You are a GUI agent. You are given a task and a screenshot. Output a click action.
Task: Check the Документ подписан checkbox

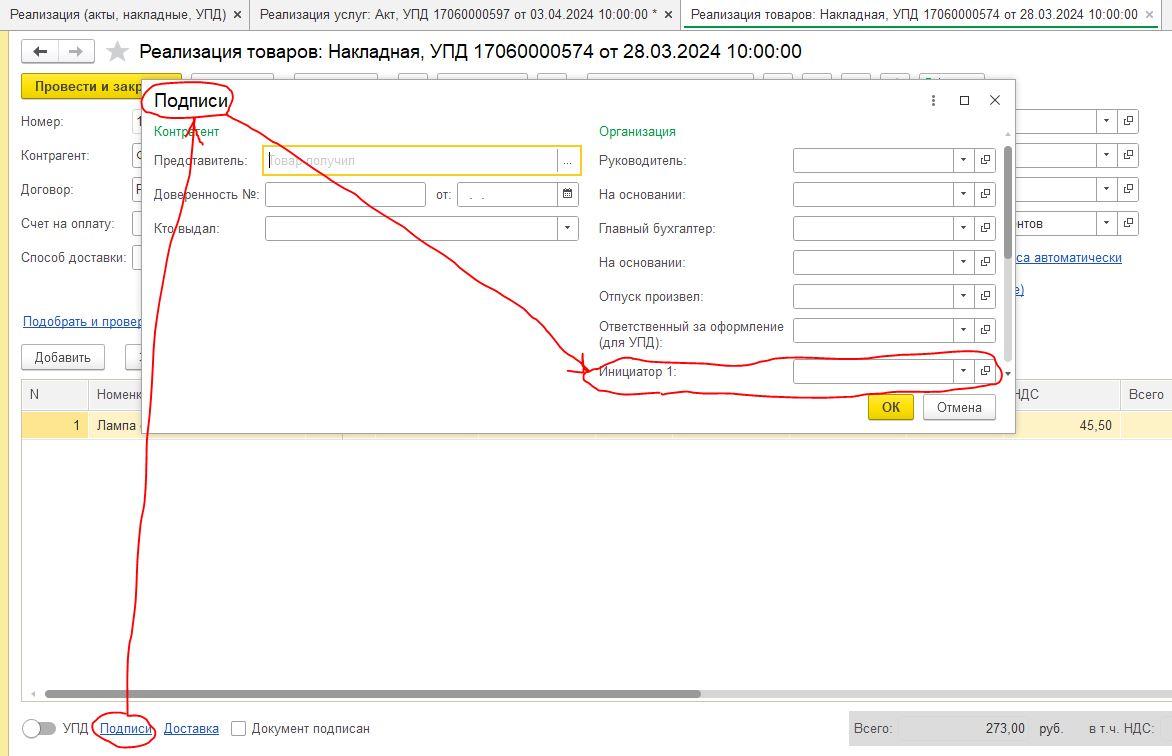tap(238, 729)
